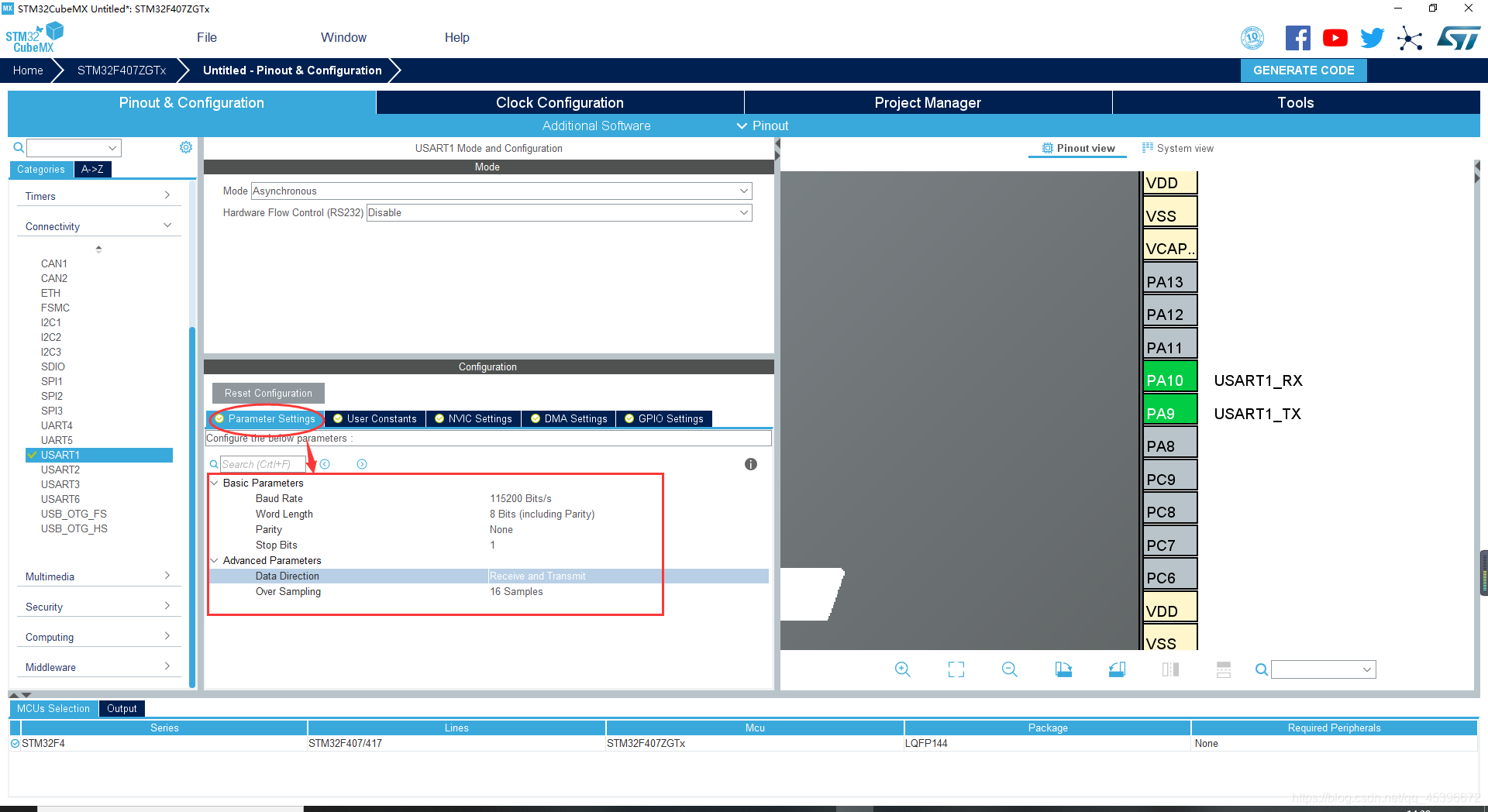Open Additional Software
Screen dimensions: 1488x812
[596, 126]
